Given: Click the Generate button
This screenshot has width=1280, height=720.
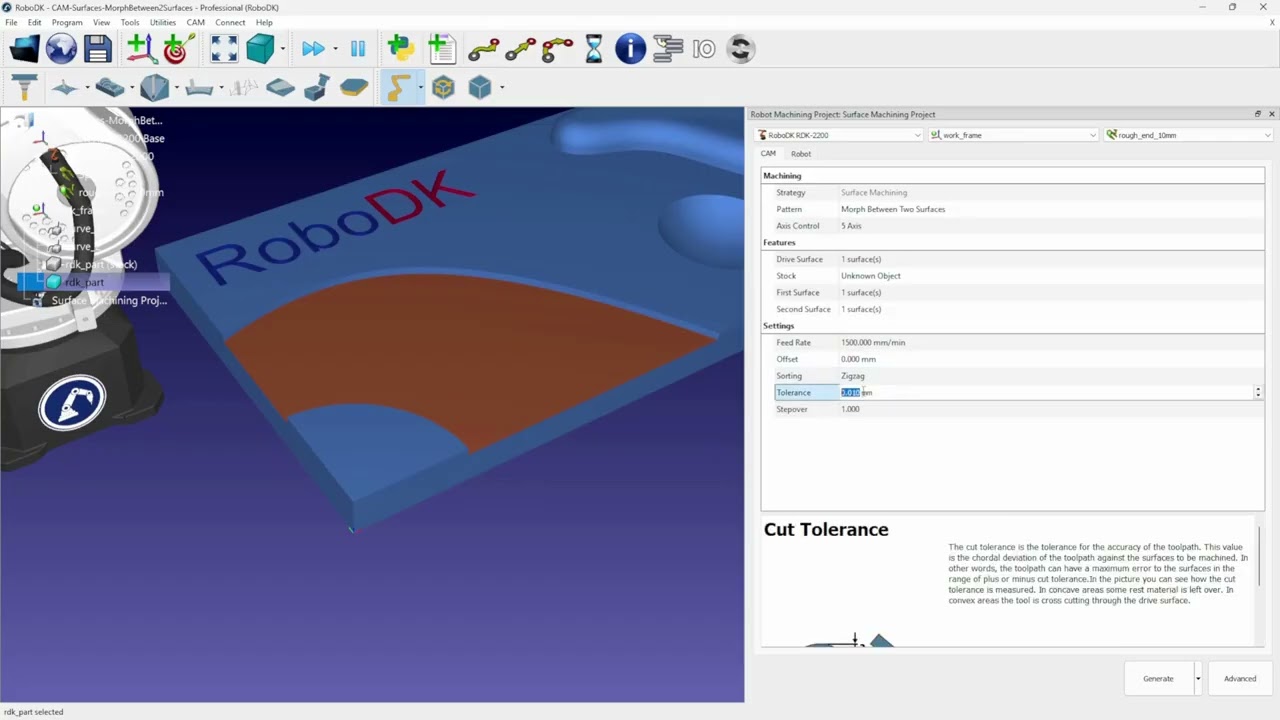Looking at the screenshot, I should point(1158,679).
